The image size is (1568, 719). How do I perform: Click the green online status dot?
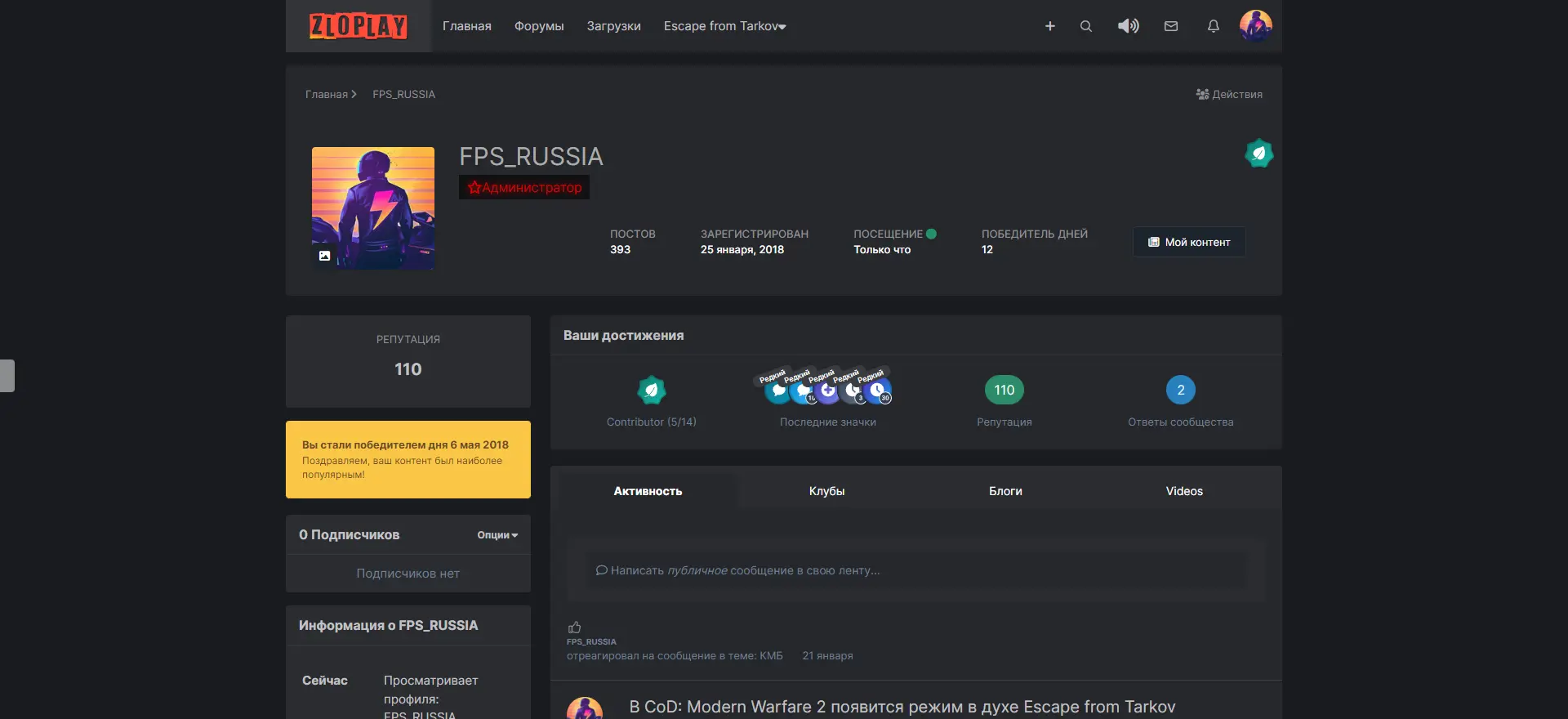coord(931,234)
